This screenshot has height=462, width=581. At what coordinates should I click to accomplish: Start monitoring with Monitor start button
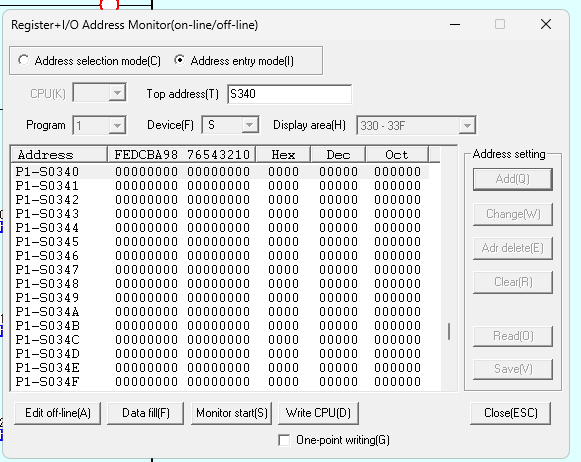pos(232,413)
